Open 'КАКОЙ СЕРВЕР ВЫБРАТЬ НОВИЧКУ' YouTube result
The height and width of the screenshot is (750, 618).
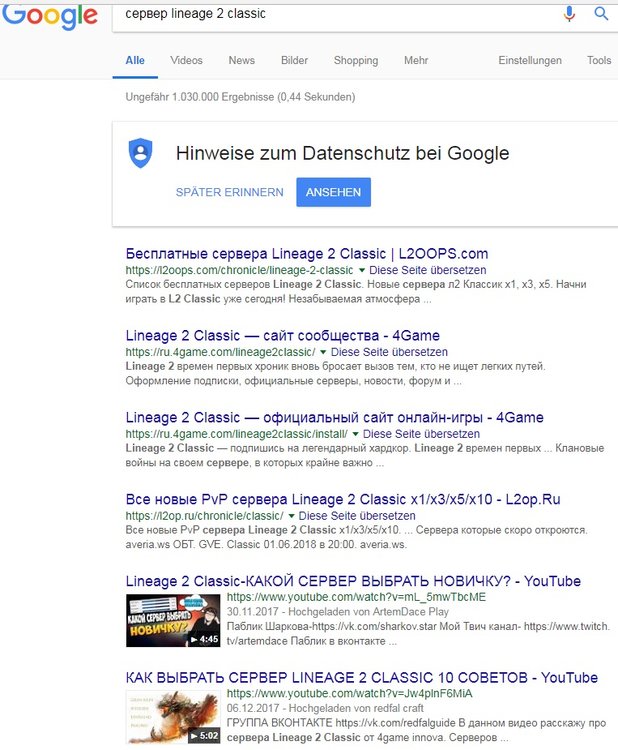pyautogui.click(x=353, y=581)
